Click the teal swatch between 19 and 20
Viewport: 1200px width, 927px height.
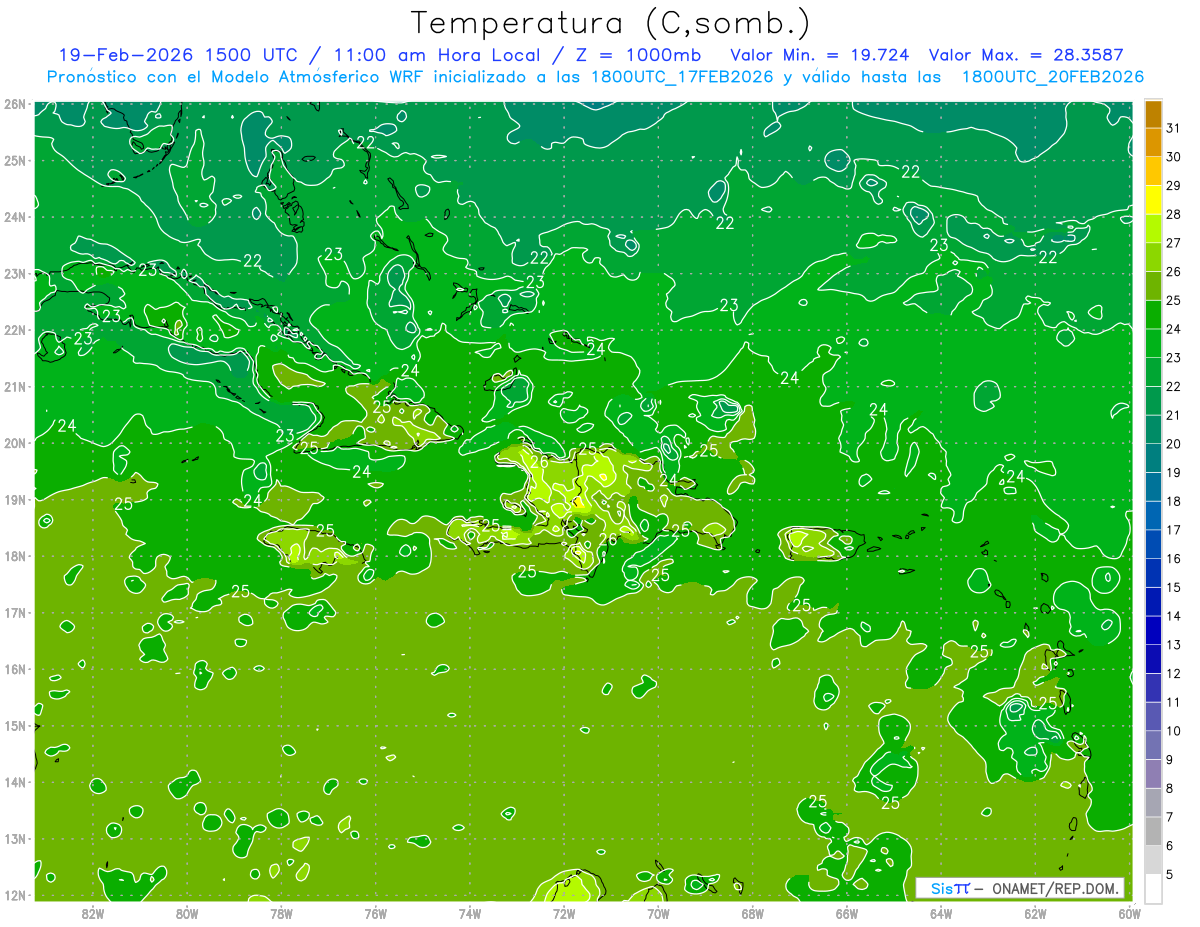1153,458
